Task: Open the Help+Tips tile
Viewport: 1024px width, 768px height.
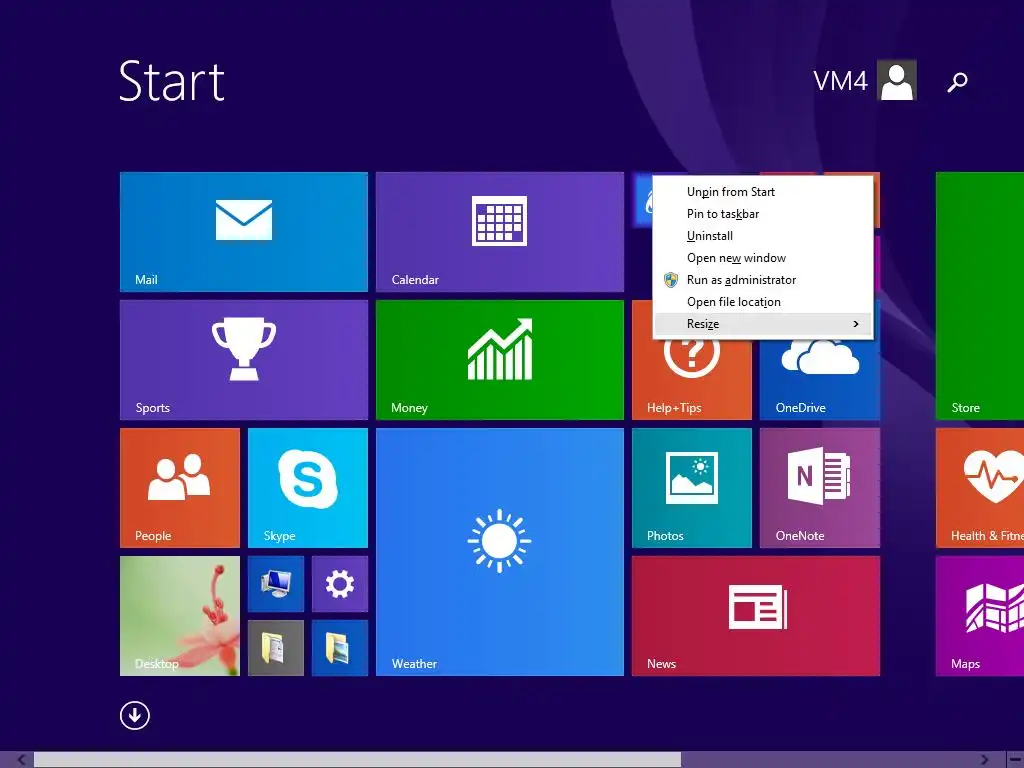Action: click(x=692, y=379)
